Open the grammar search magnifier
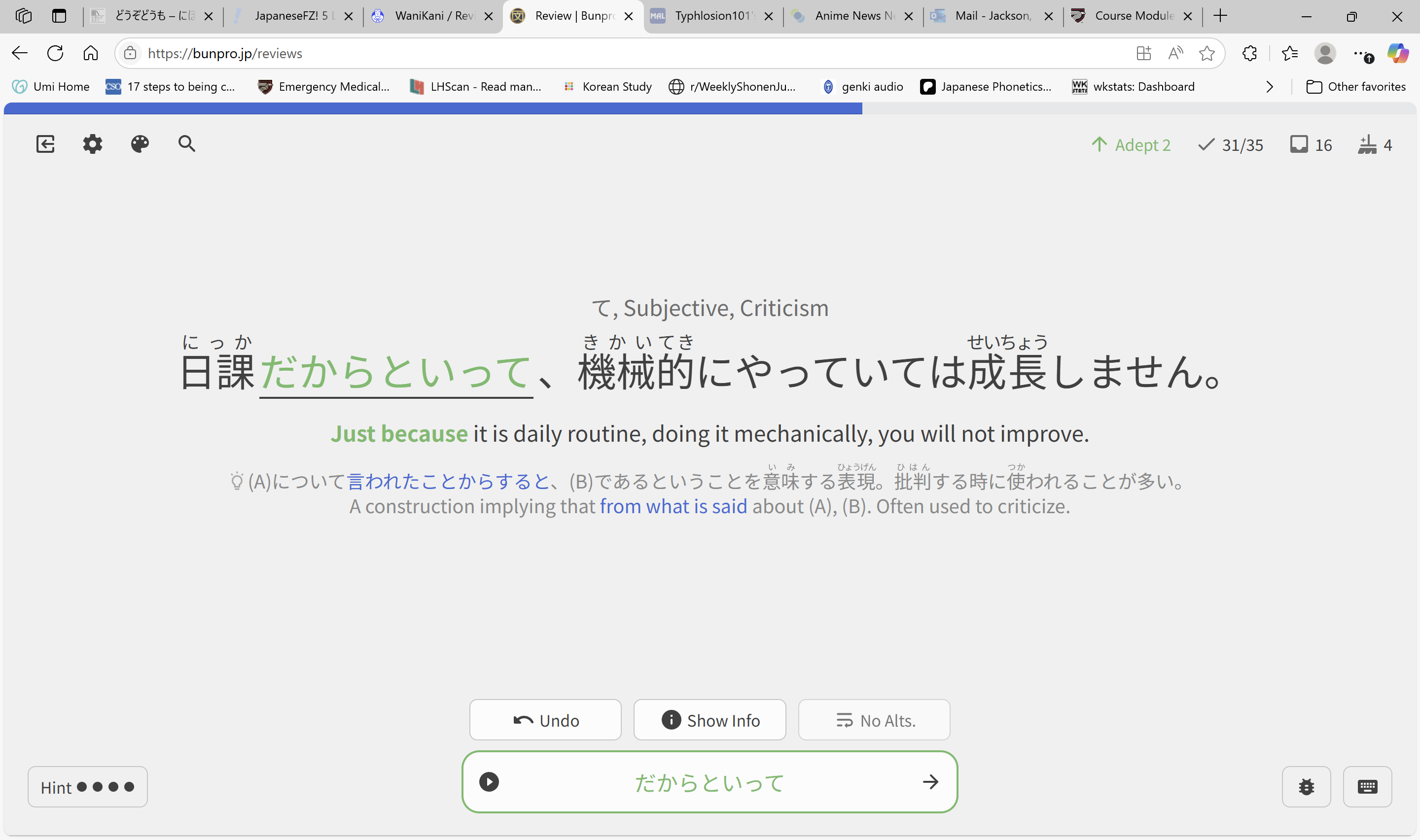The width and height of the screenshot is (1420, 840). 187,144
